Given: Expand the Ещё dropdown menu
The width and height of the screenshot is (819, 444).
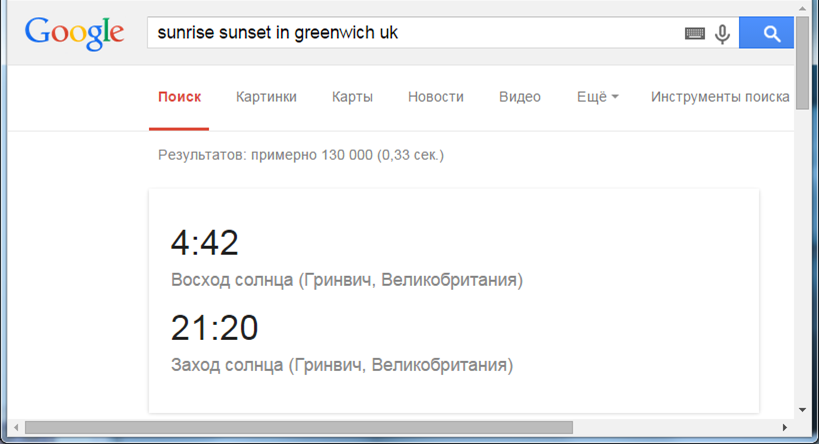Looking at the screenshot, I should [598, 97].
